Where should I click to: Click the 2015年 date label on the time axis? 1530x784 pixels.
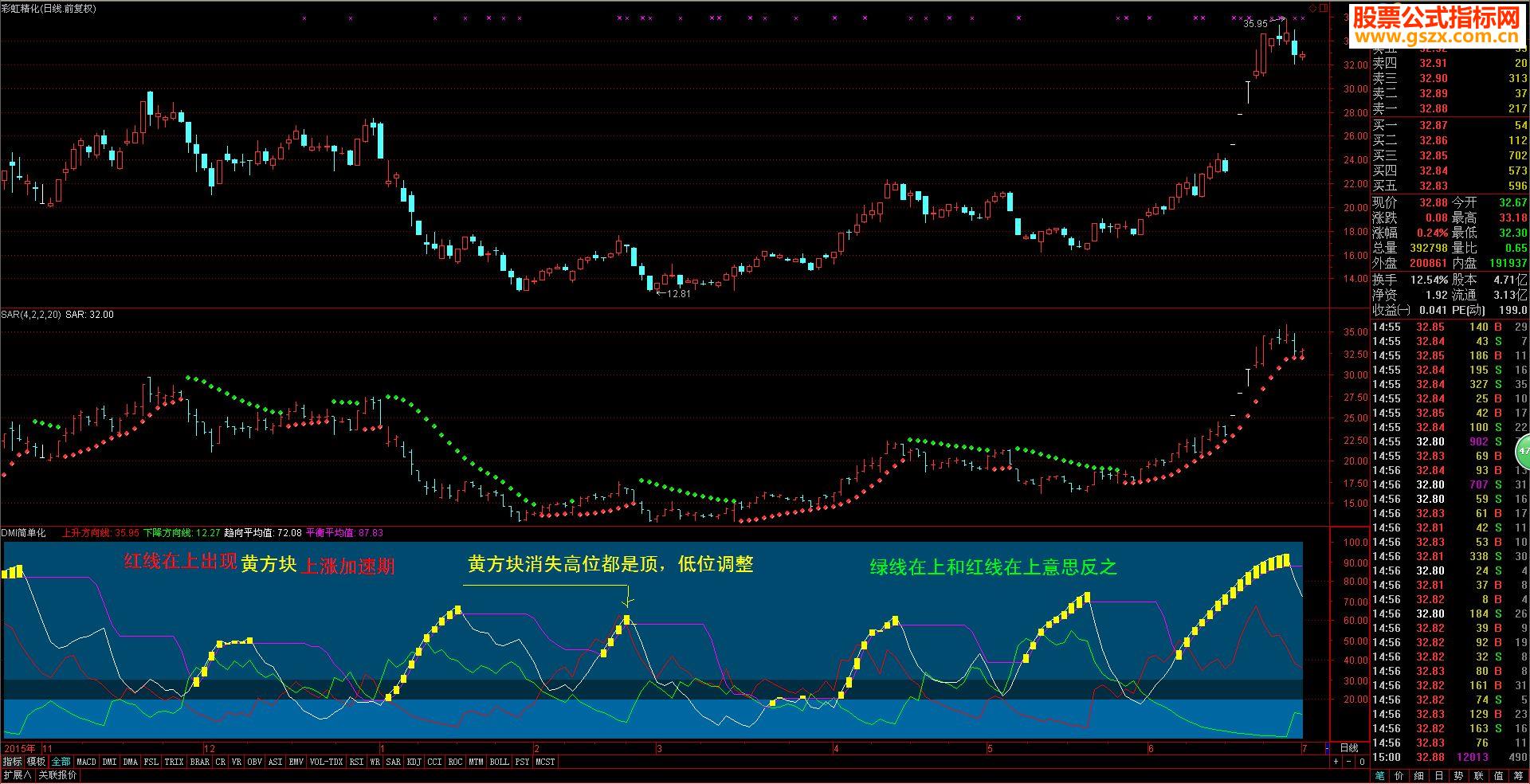20,749
